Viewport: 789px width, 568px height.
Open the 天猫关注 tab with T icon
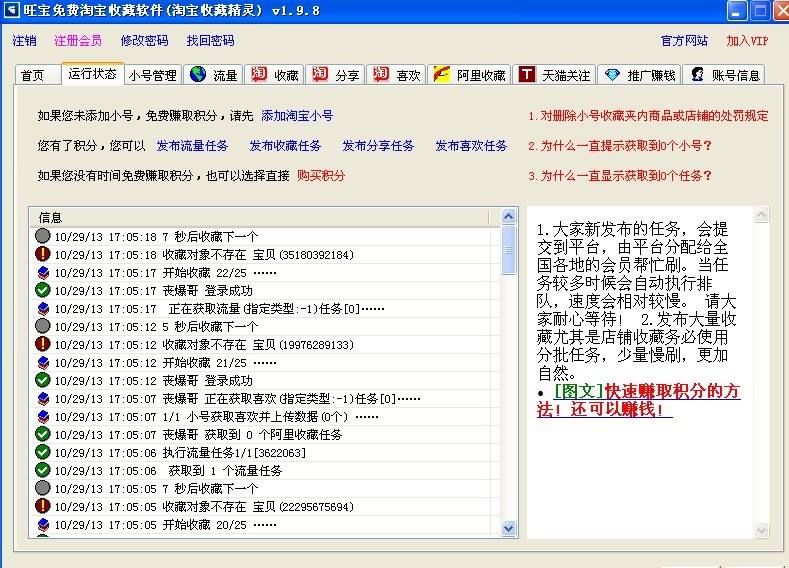(x=556, y=75)
